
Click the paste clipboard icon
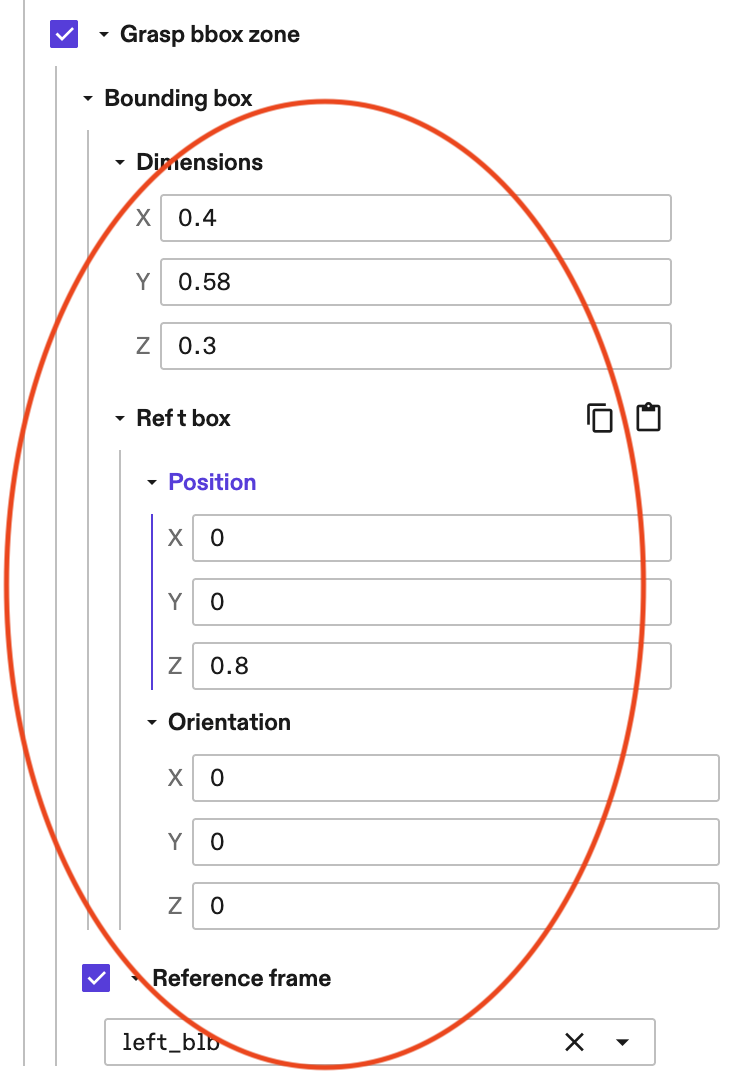(648, 418)
